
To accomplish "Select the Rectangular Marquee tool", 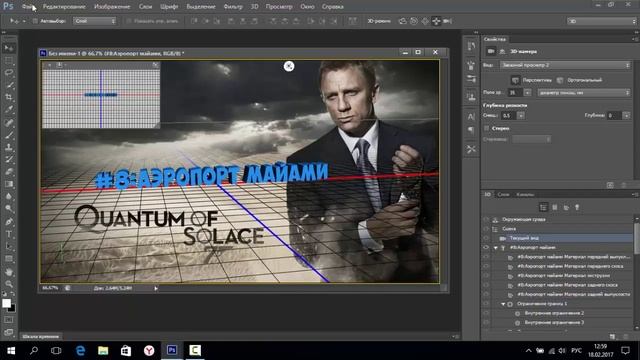I will tap(9, 61).
